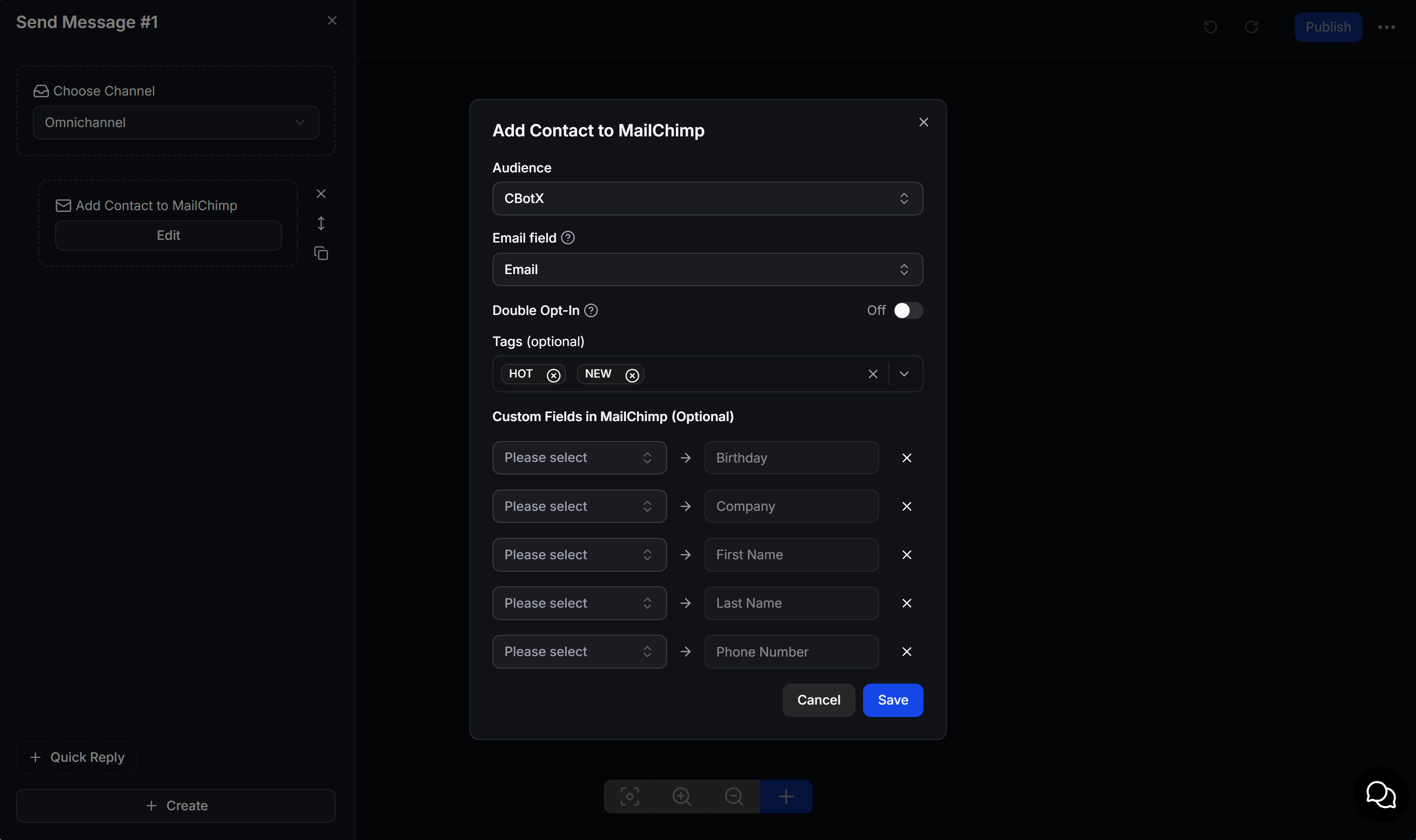Image resolution: width=1416 pixels, height=840 pixels.
Task: Click the Last Name field input
Action: [x=791, y=603]
